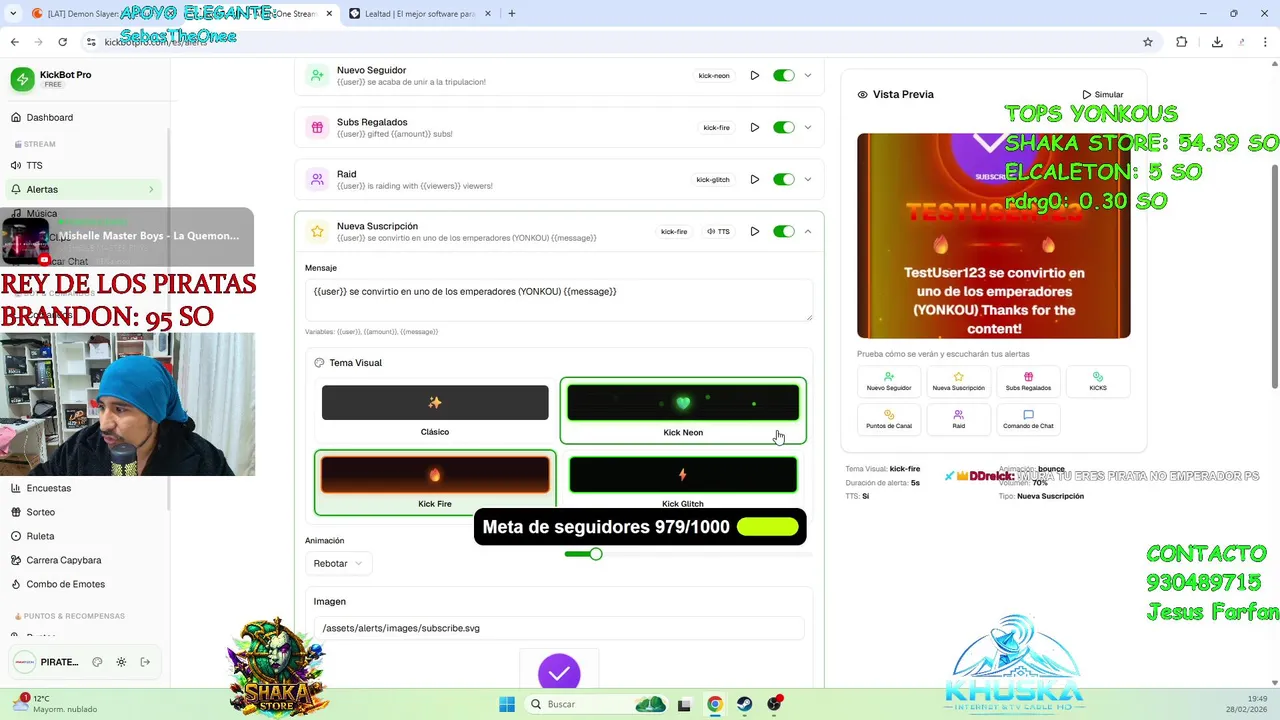This screenshot has height=720, width=1280.
Task: Reload the browser page
Action: (62, 42)
